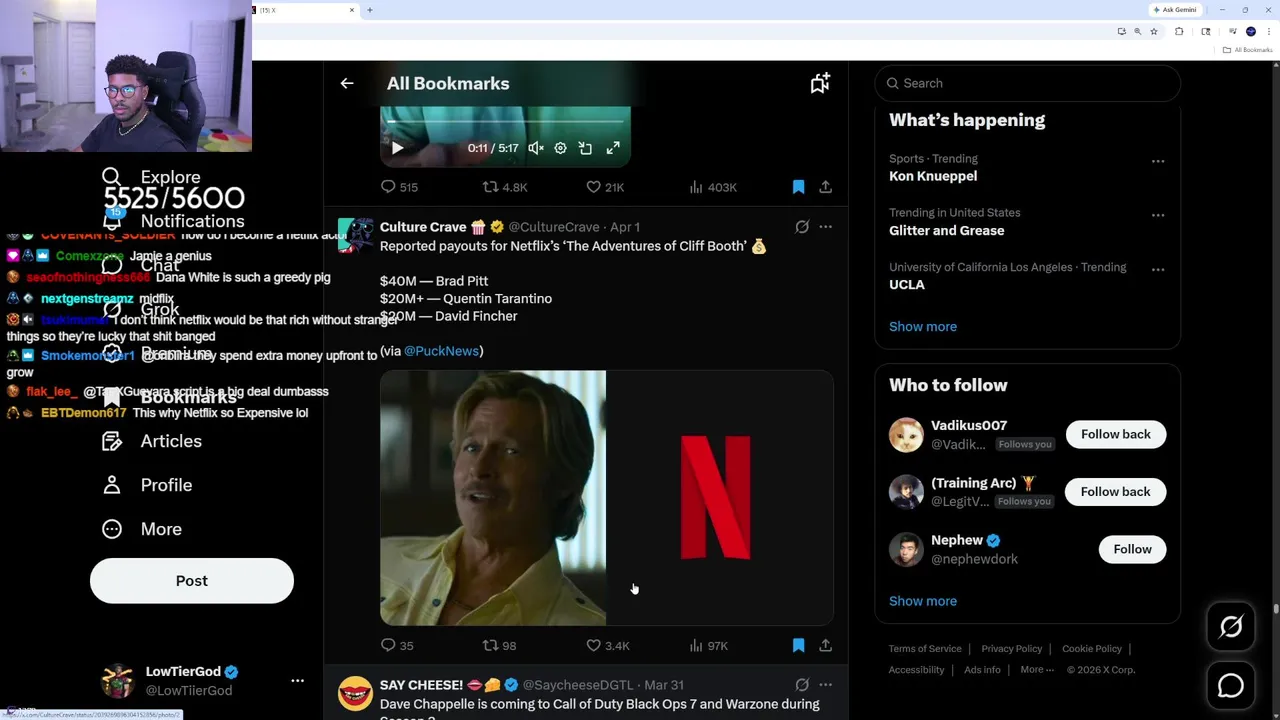The height and width of the screenshot is (720, 1280).
Task: Expand the footer More menu
Action: tap(1036, 670)
